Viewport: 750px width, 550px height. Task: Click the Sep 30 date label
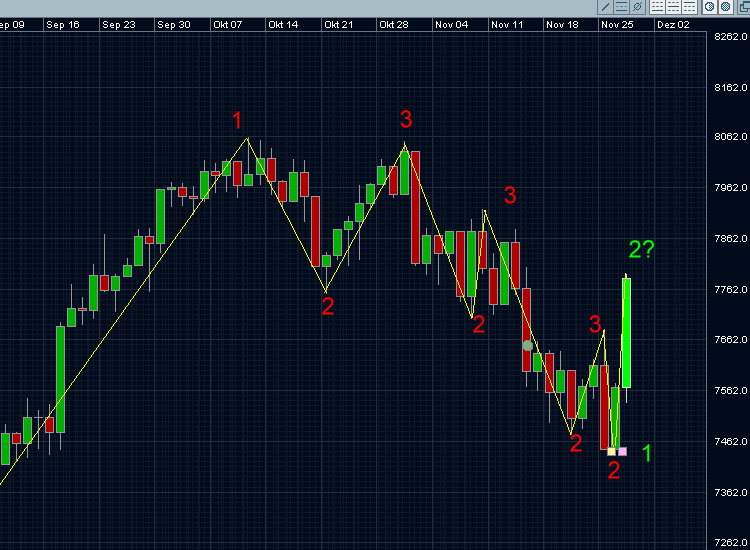(x=174, y=25)
